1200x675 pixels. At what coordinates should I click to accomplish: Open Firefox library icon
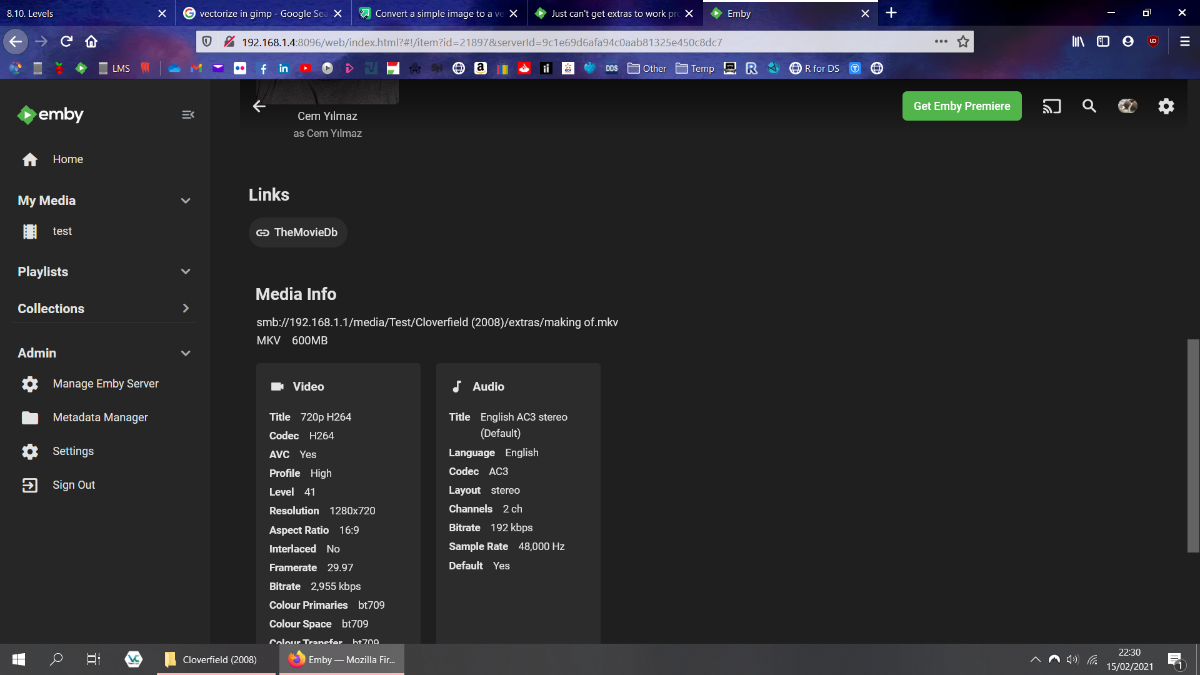click(1078, 42)
